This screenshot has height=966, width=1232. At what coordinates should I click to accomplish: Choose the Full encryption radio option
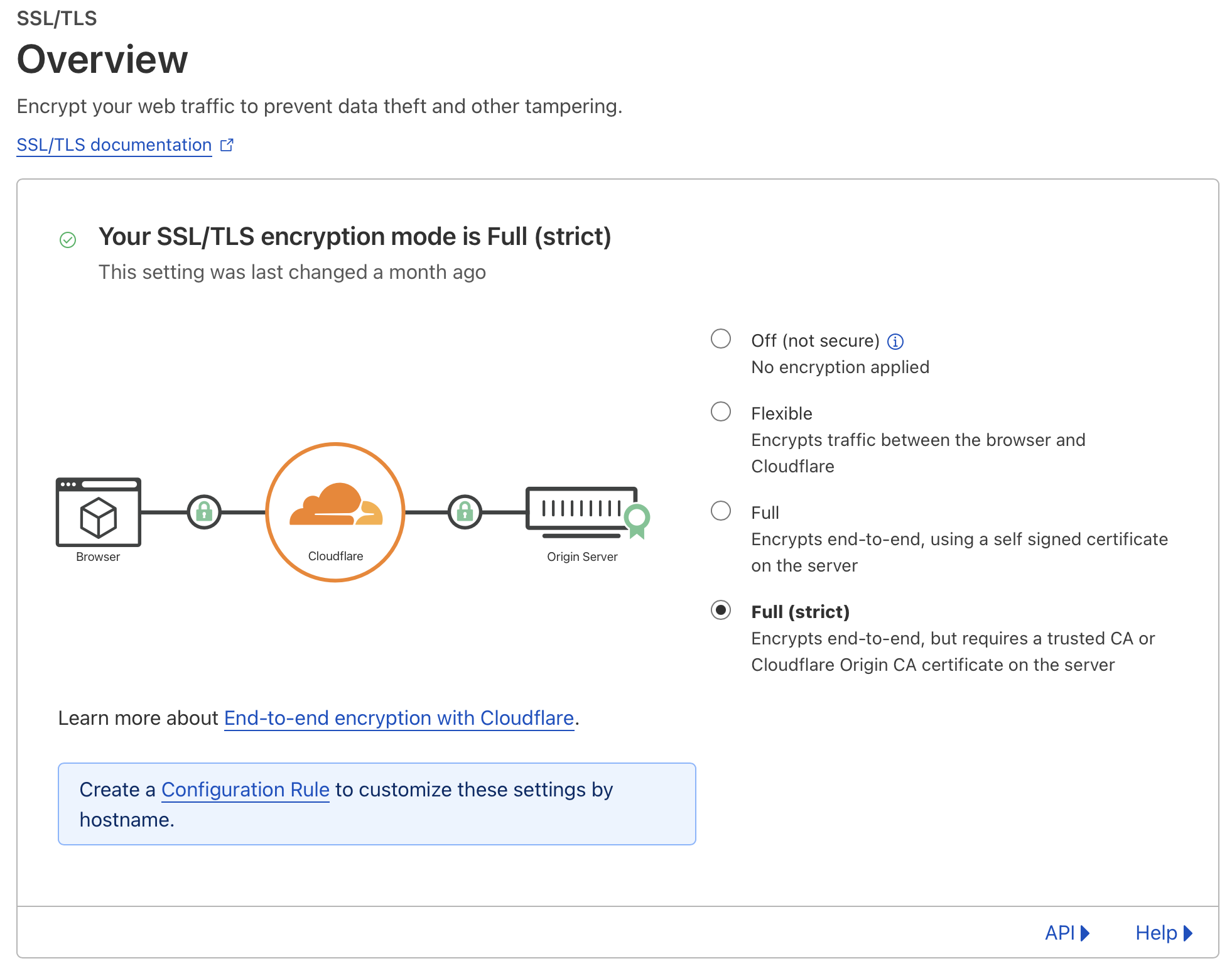(721, 511)
